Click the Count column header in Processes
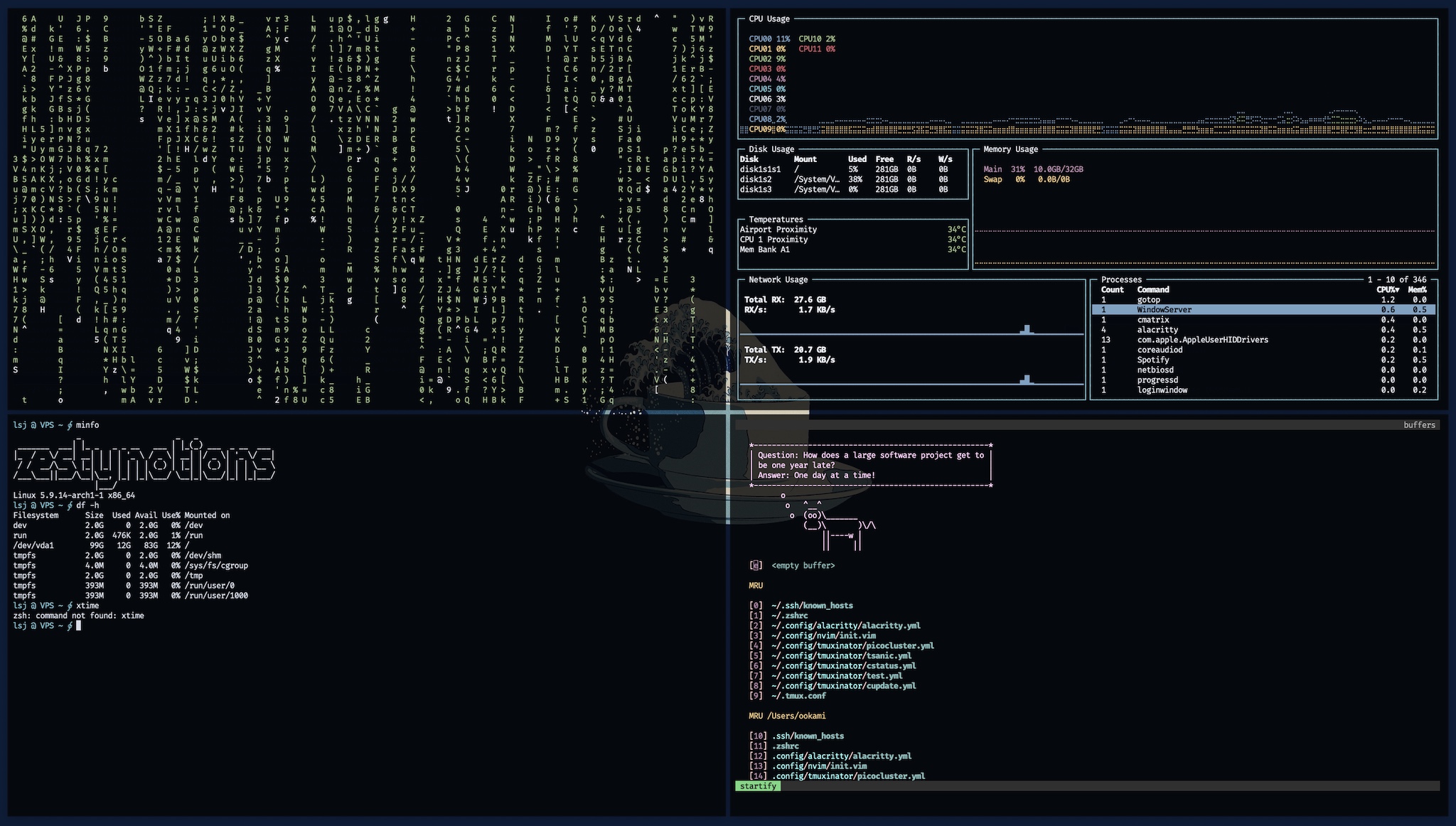Screen dimensions: 1456x826 1112,290
